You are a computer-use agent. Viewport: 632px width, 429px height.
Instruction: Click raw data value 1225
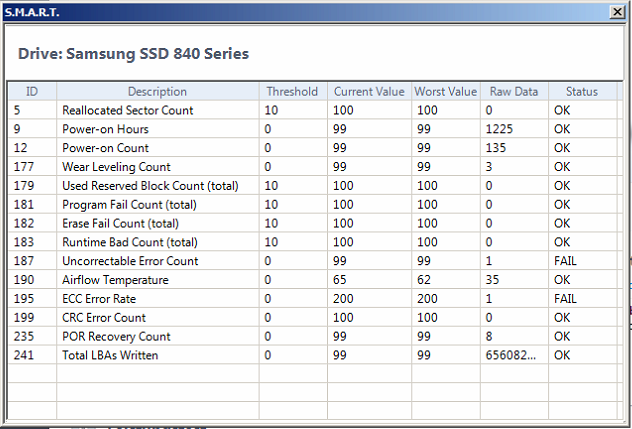[499, 129]
